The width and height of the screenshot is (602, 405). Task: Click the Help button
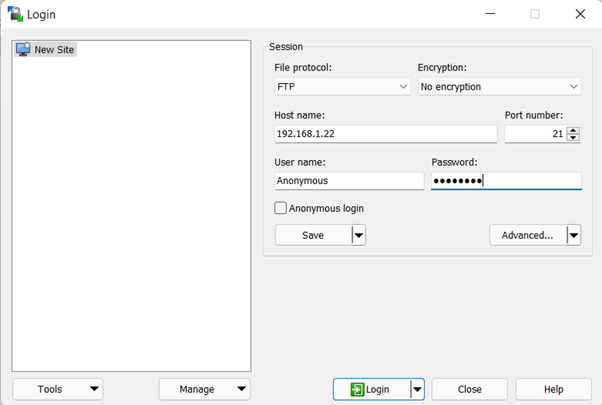coord(554,389)
